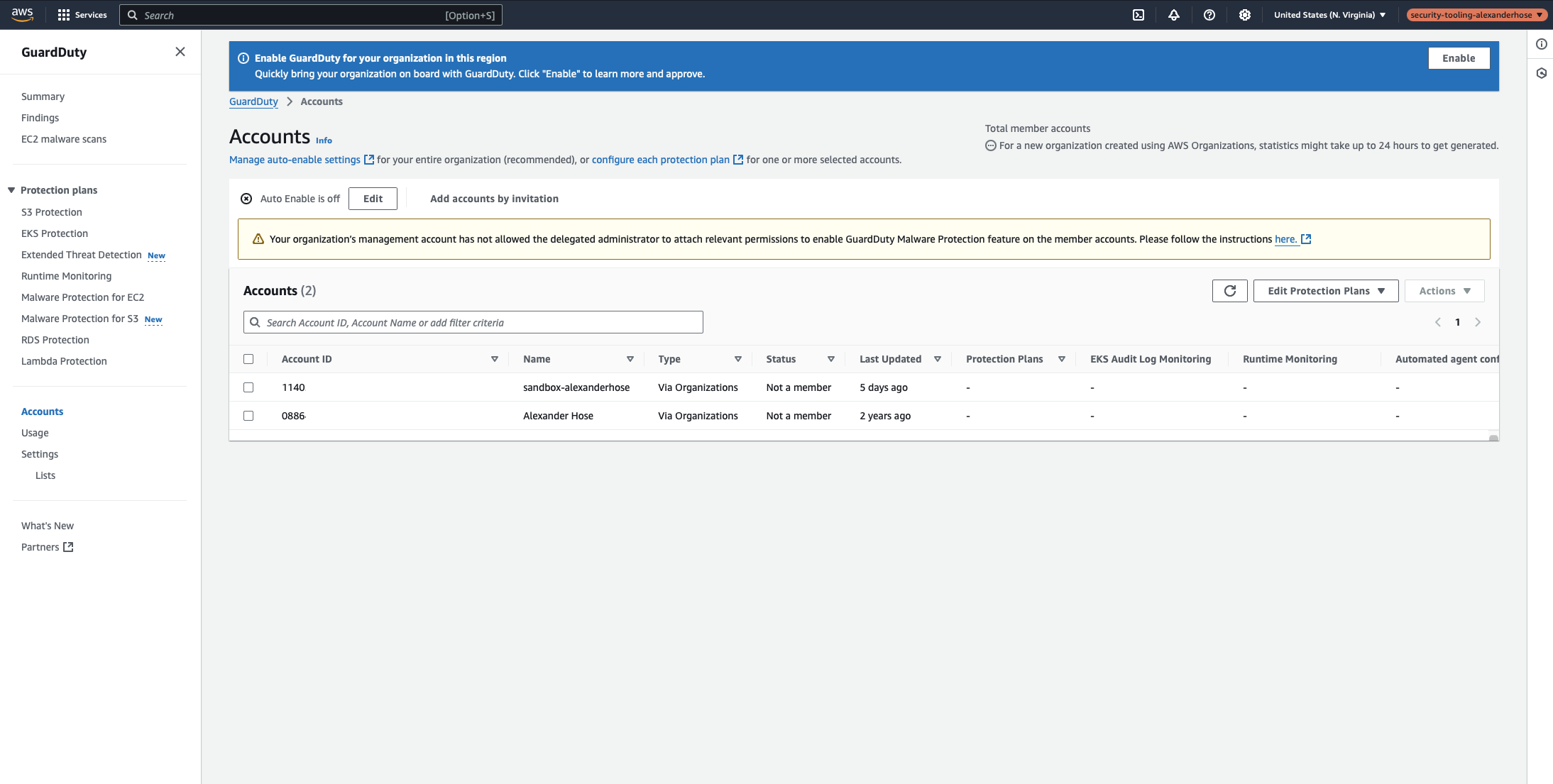Open the Protection Plans navigation item
Screen dimensions: 1553x784
tap(59, 189)
